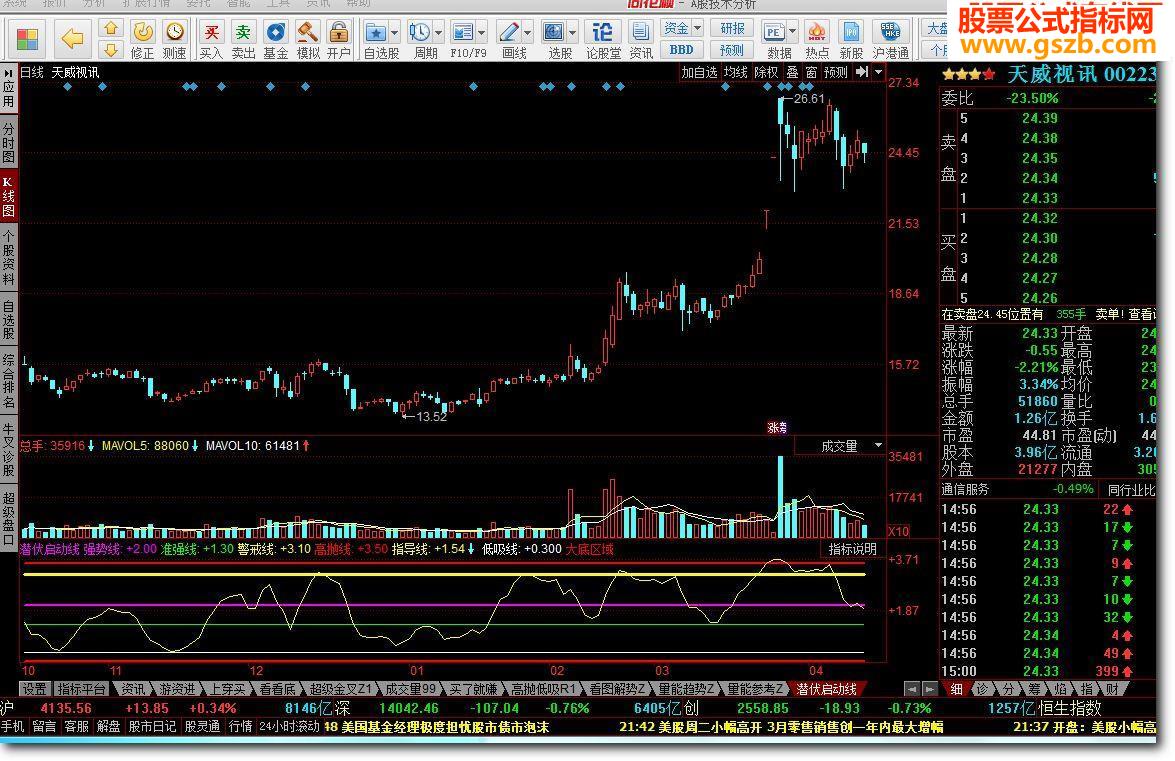The height and width of the screenshot is (761, 1175).
Task: Select the 分时图 sidebar tab
Action: click(x=8, y=142)
